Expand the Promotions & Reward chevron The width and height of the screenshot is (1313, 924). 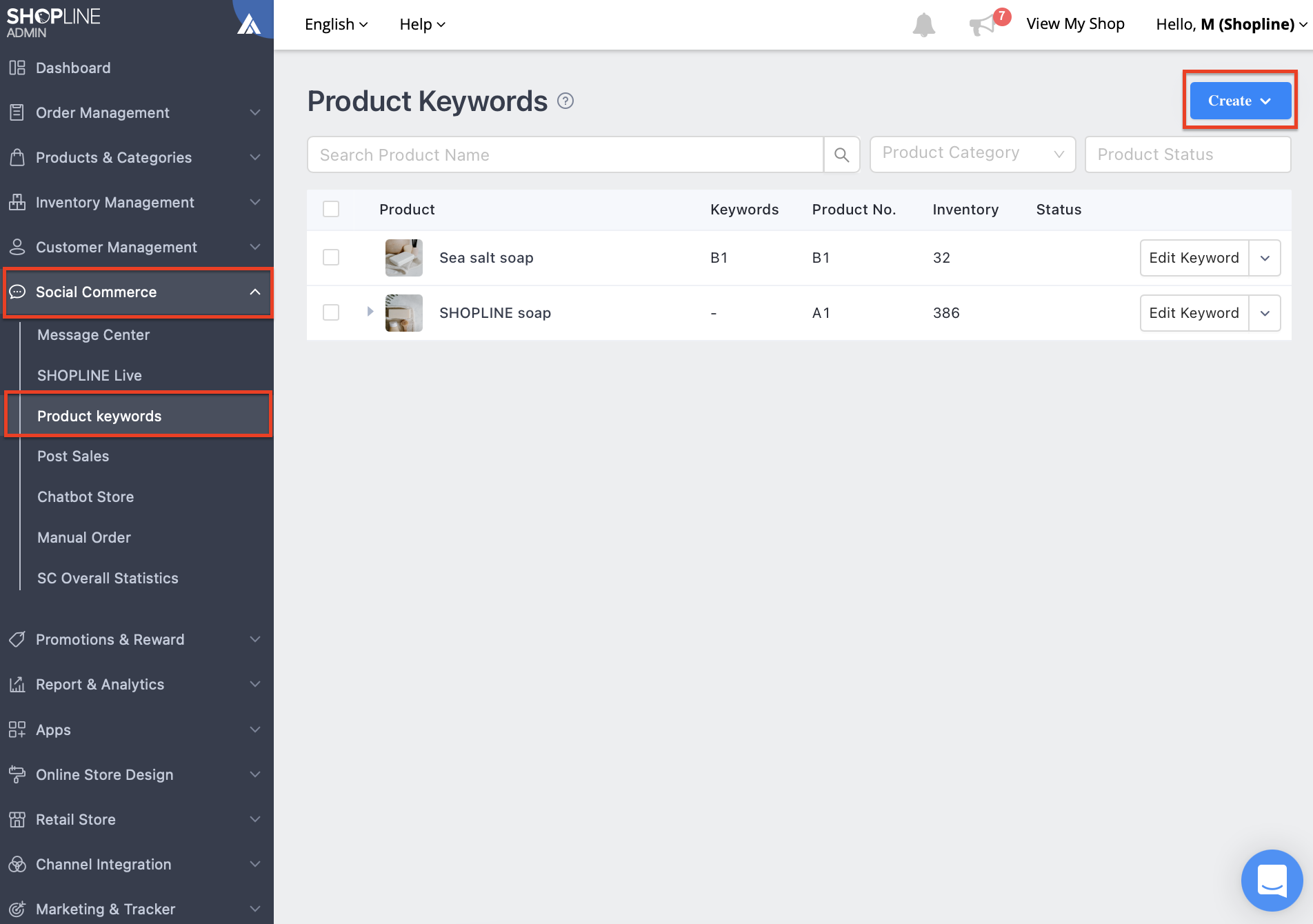[x=255, y=639]
